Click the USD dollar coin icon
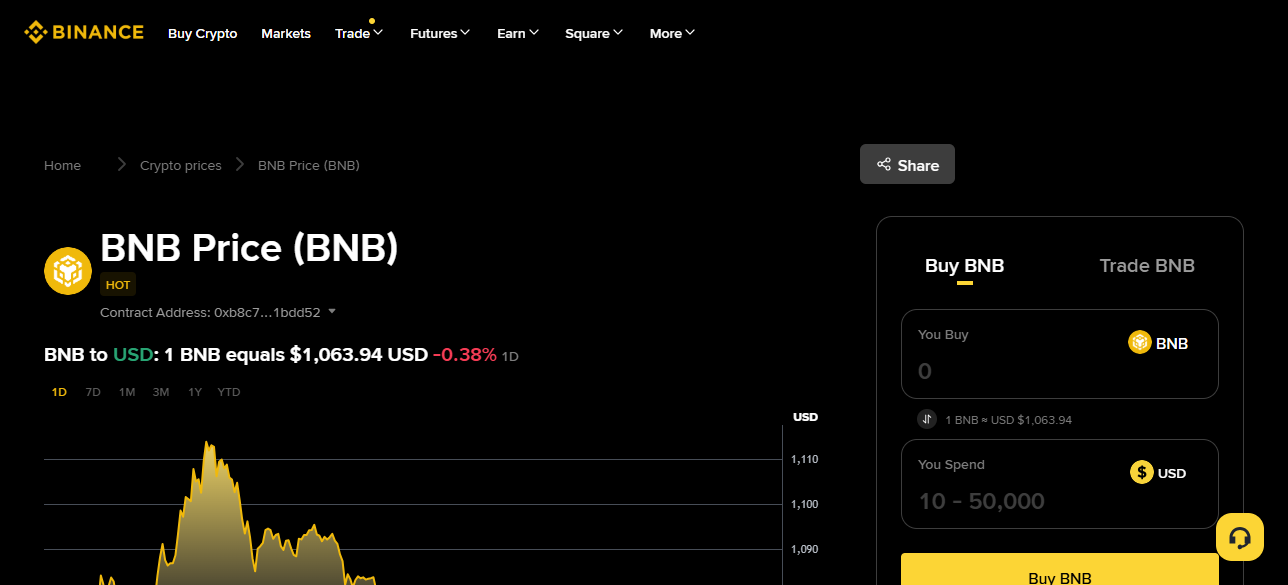Screen dimensions: 1288x585 1142,473
